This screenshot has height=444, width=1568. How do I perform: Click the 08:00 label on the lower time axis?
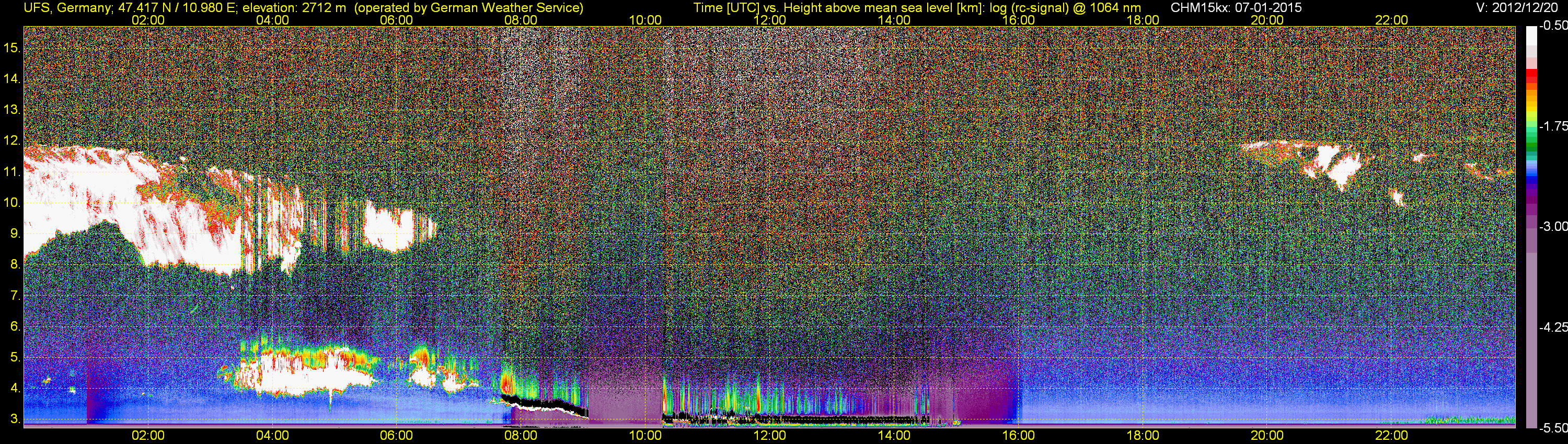(x=521, y=436)
